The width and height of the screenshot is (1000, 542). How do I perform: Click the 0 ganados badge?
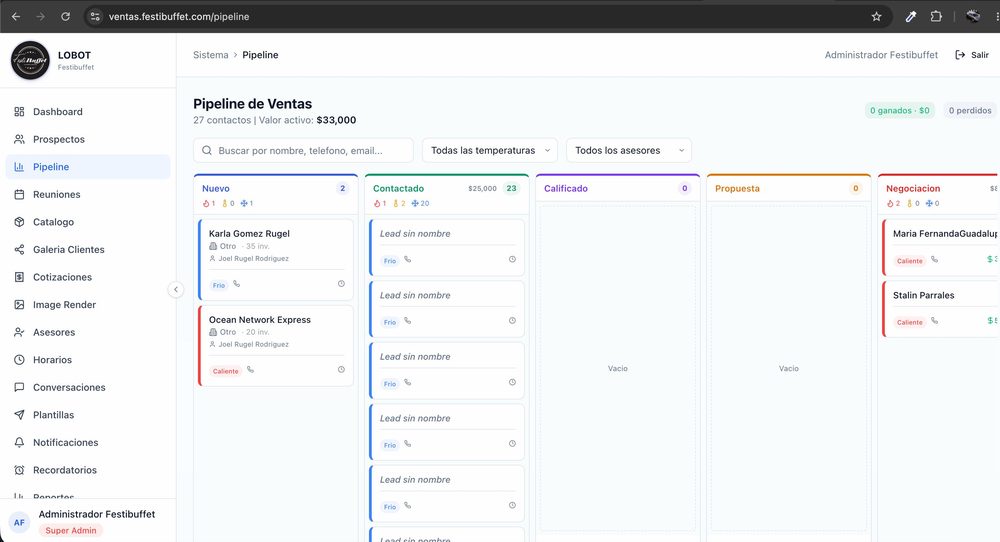point(899,110)
